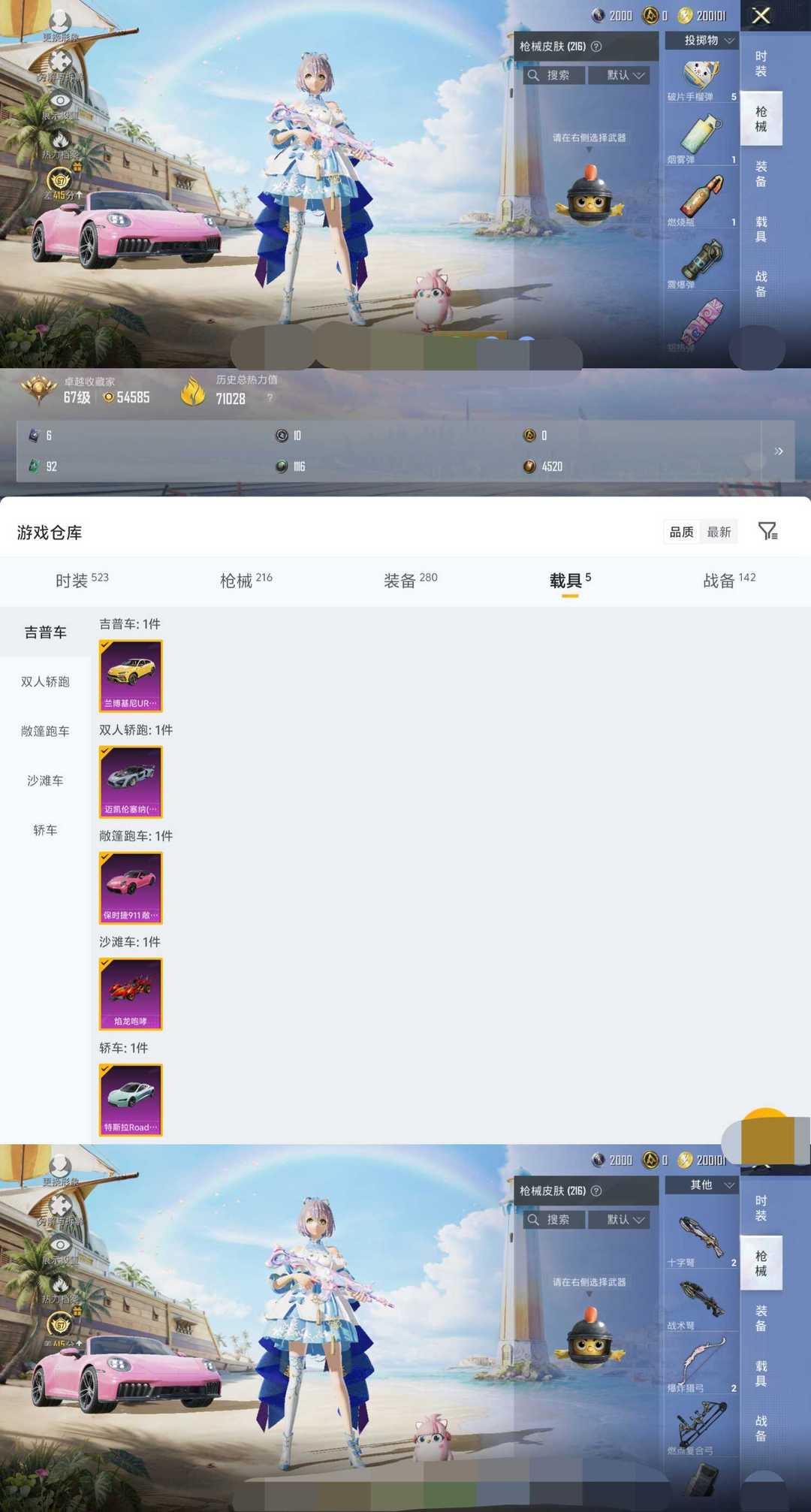Screen dimensions: 811x1512
Task: Open 默认 sort dropdown in upper screenshot
Action: [619, 75]
